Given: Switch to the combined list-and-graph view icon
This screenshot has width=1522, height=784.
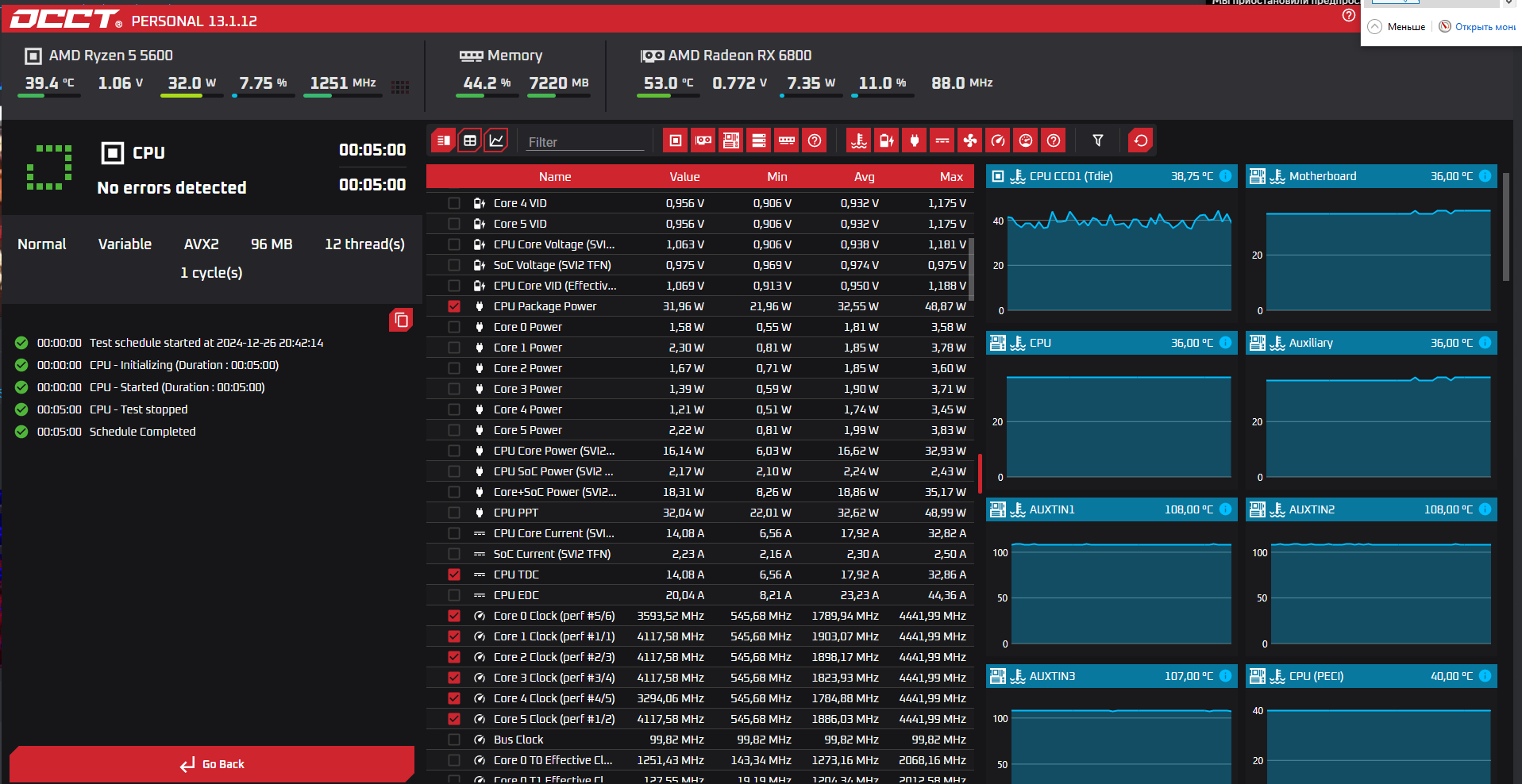Looking at the screenshot, I should [x=444, y=140].
